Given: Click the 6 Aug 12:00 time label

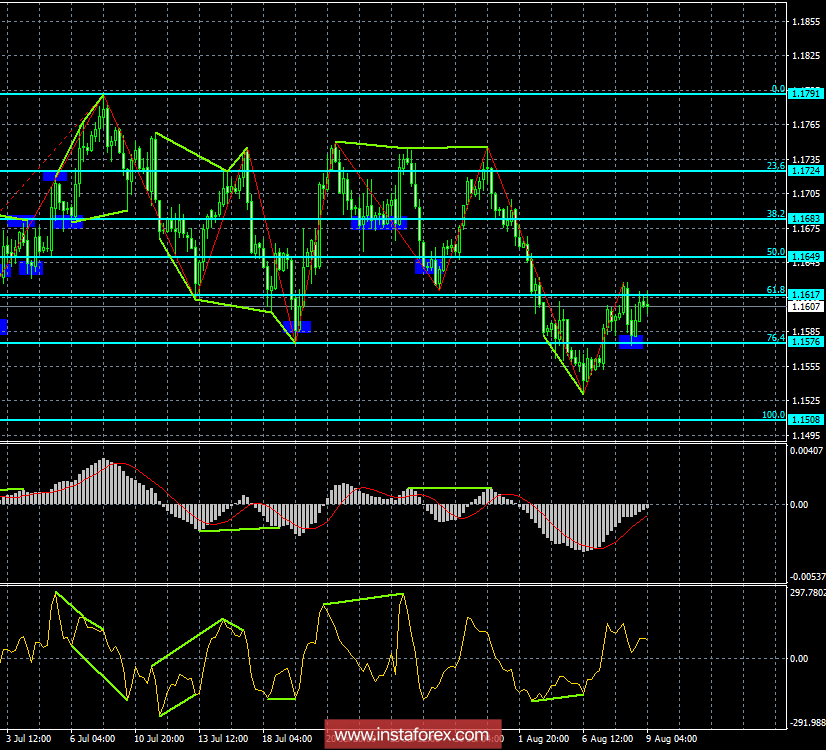Looking at the screenshot, I should tap(607, 739).
